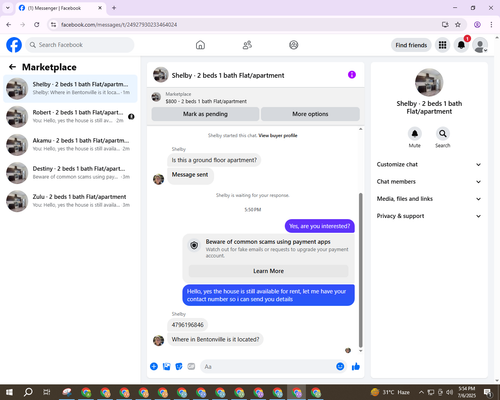Expand Media, files and links section
Viewport: 500px width, 400px height.
(429, 199)
